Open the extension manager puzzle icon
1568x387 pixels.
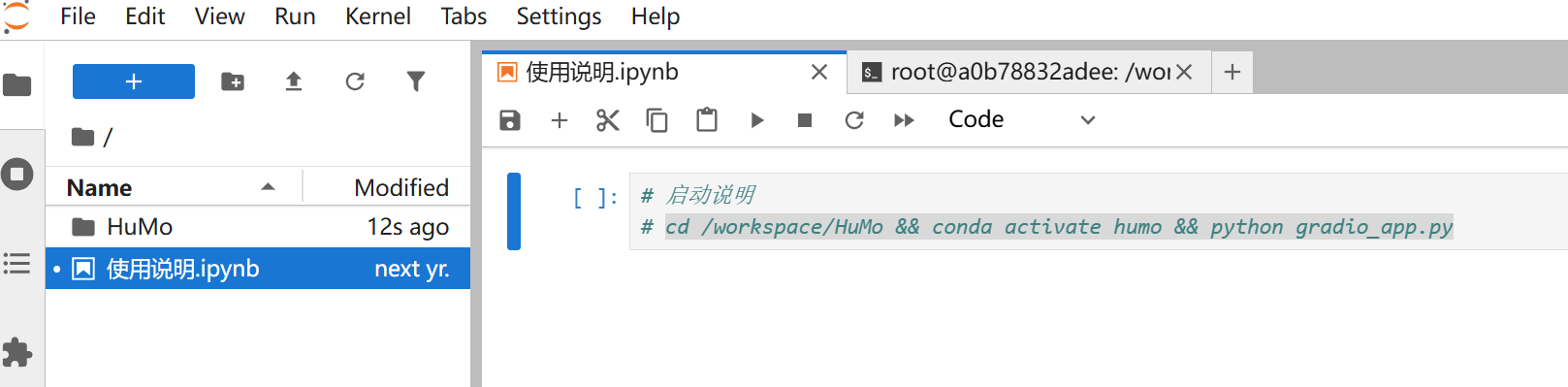click(17, 352)
